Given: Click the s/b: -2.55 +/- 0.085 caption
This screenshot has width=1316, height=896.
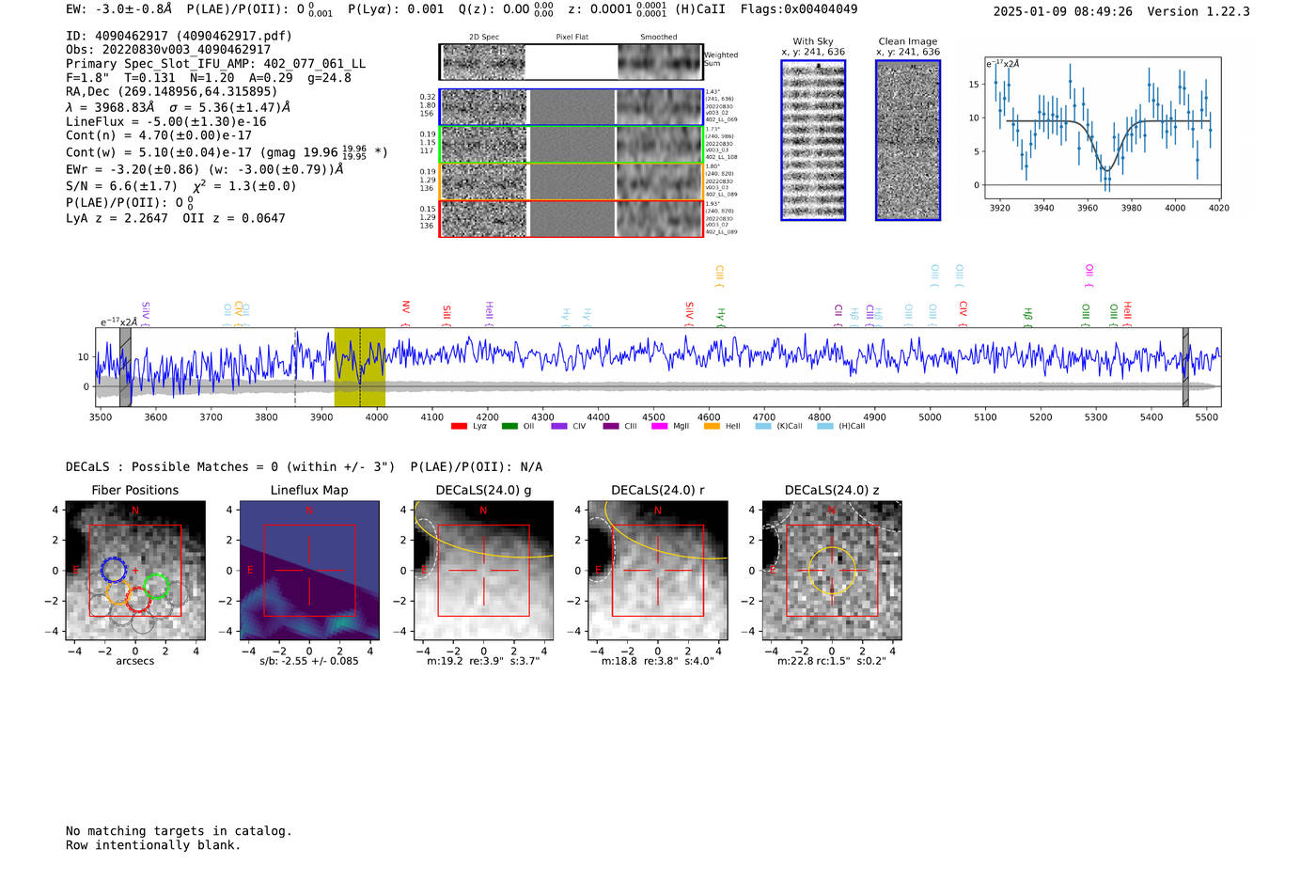Looking at the screenshot, I should click(309, 661).
